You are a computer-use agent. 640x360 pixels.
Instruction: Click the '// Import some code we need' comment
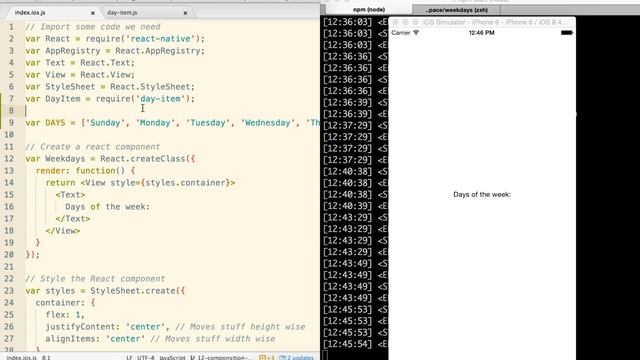(x=93, y=27)
